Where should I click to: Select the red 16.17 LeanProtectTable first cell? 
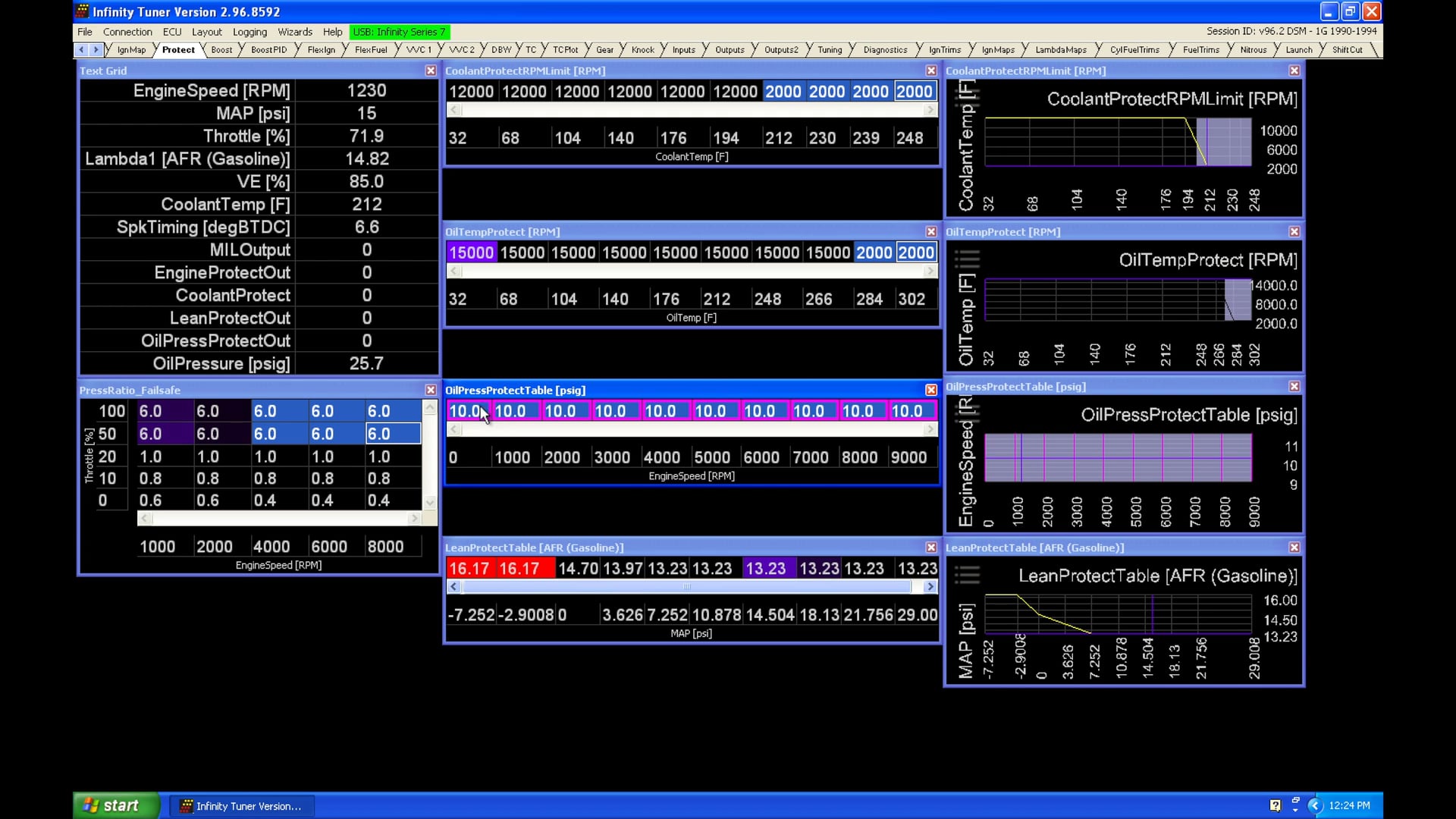click(x=469, y=569)
